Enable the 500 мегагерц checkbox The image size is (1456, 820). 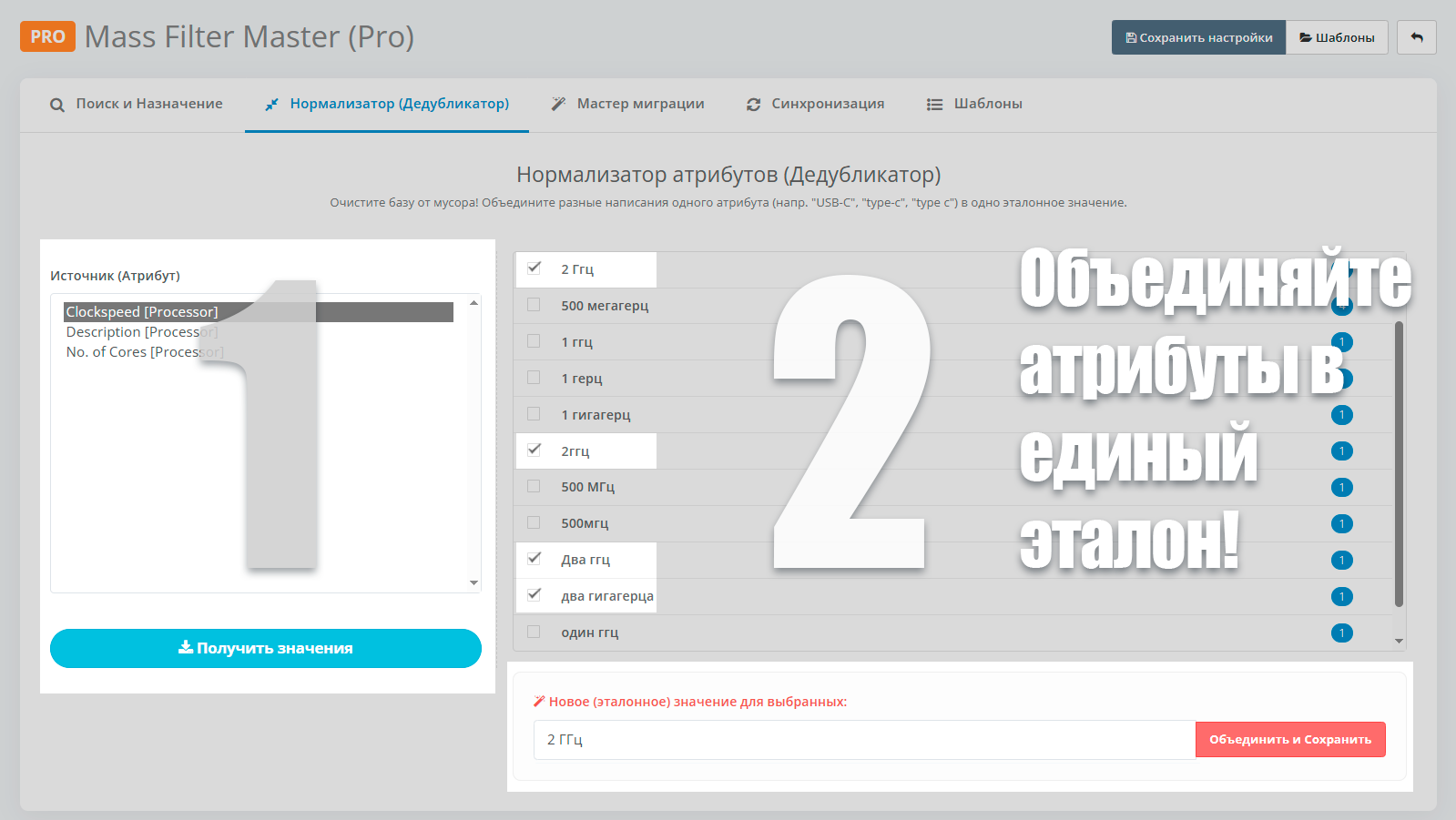535,305
